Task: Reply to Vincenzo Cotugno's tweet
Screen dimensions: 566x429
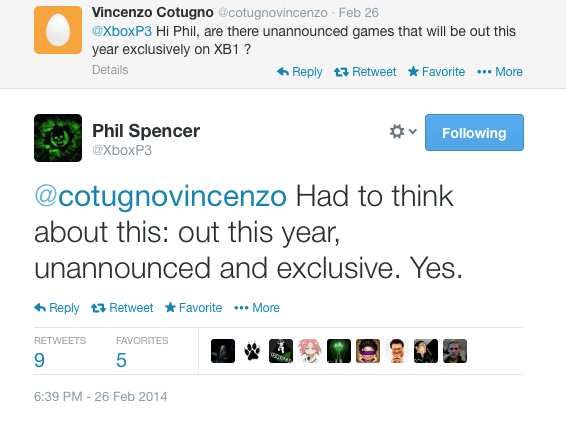Action: [x=300, y=72]
